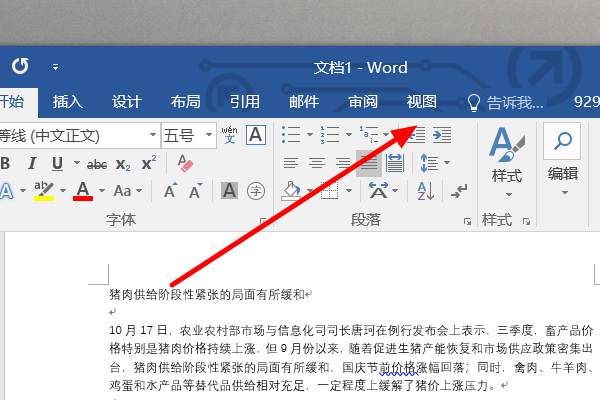Image resolution: width=600 pixels, height=400 pixels.
Task: Click the shading paint bucket icon
Action: (291, 191)
